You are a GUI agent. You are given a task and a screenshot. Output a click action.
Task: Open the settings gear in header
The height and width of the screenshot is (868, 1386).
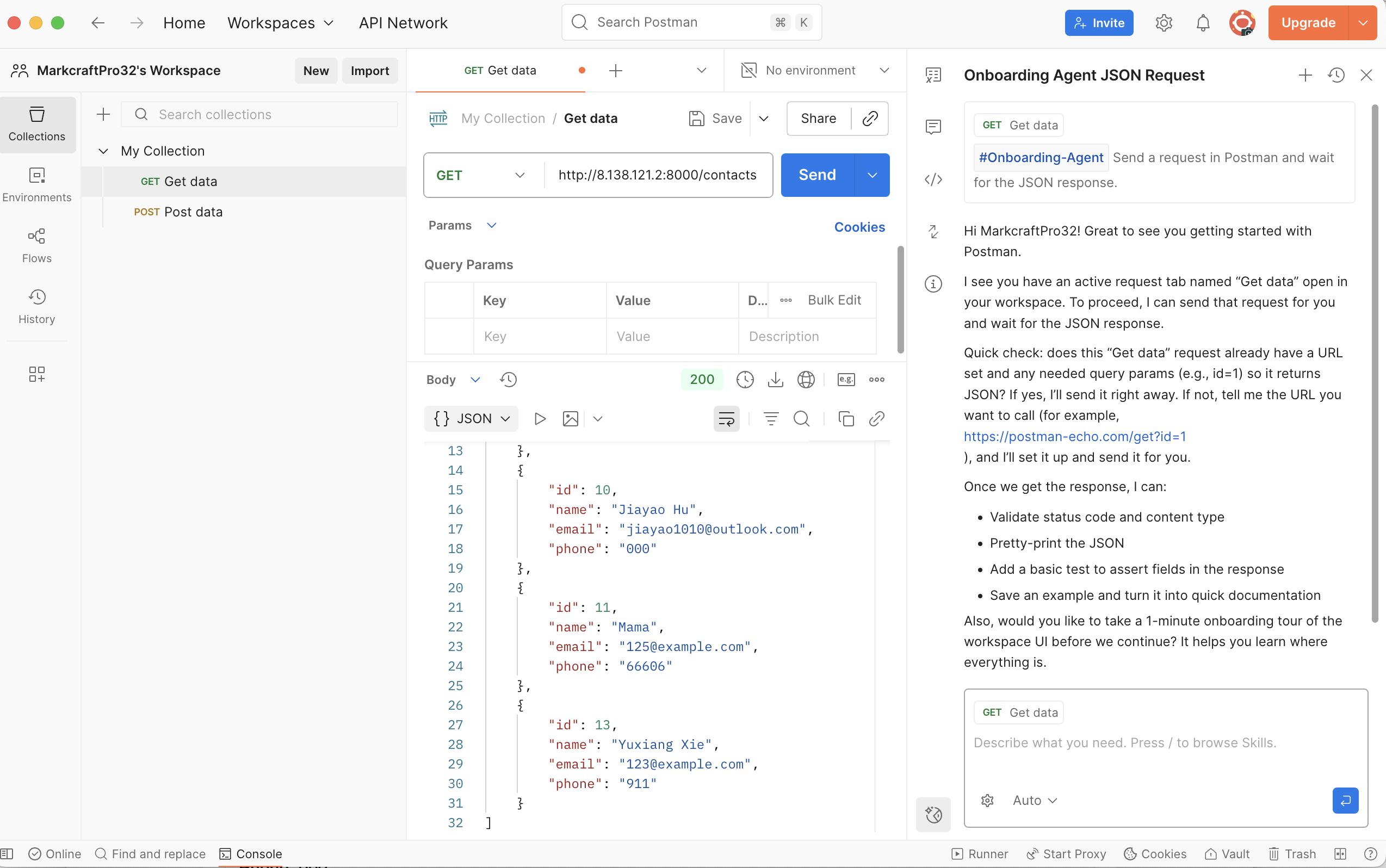1164,23
